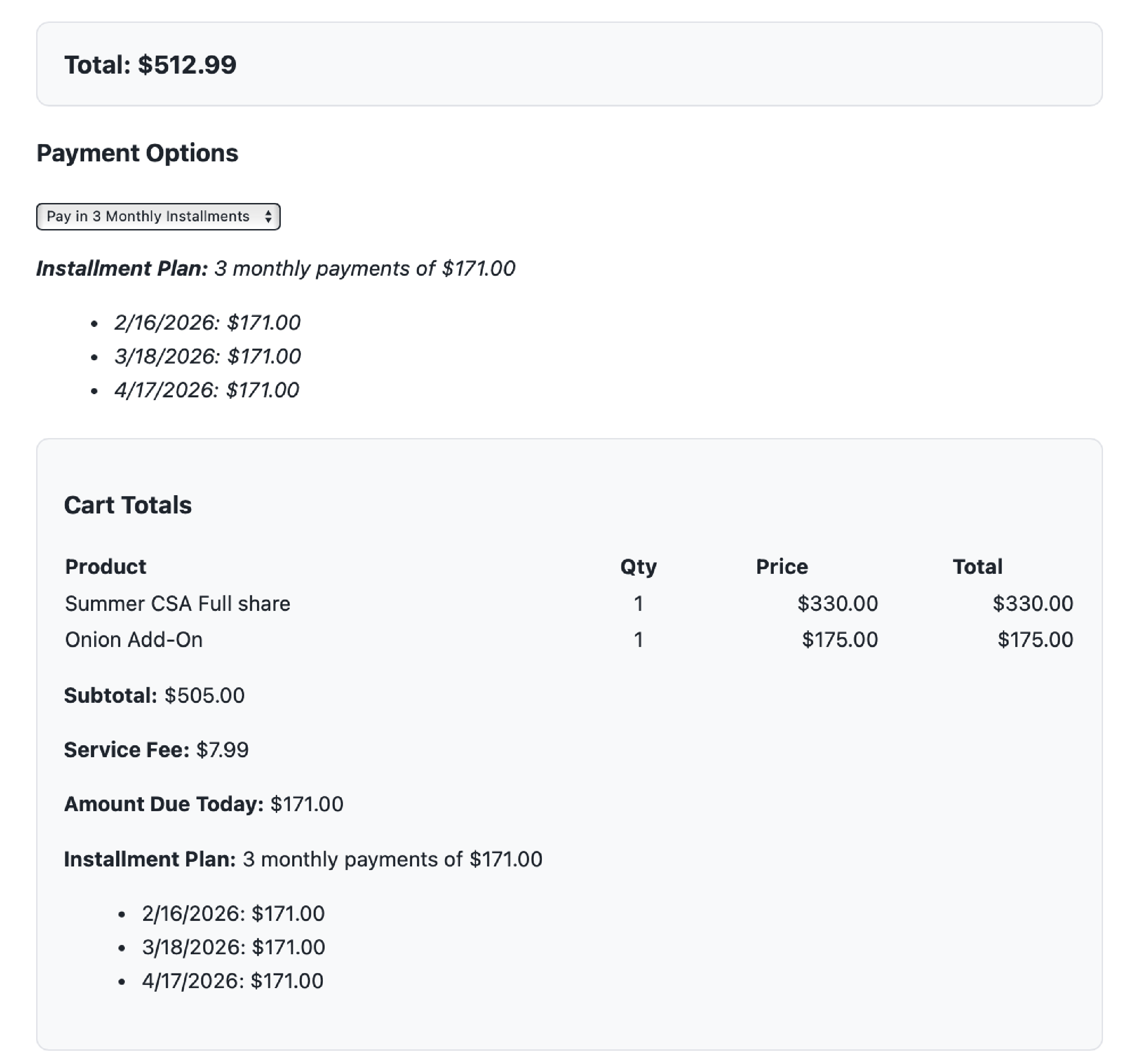This screenshot has width=1130, height=1064.
Task: Select the Summer CSA Full share product
Action: click(178, 603)
